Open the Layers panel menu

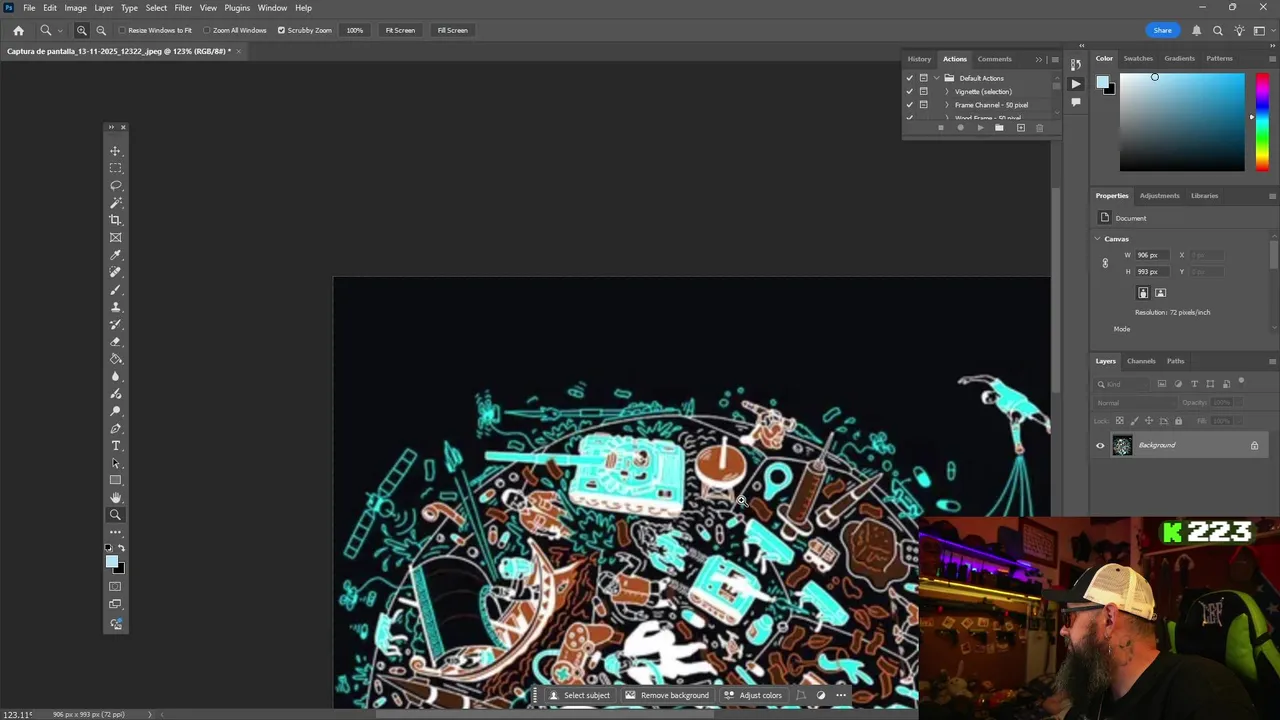pyautogui.click(x=1272, y=361)
